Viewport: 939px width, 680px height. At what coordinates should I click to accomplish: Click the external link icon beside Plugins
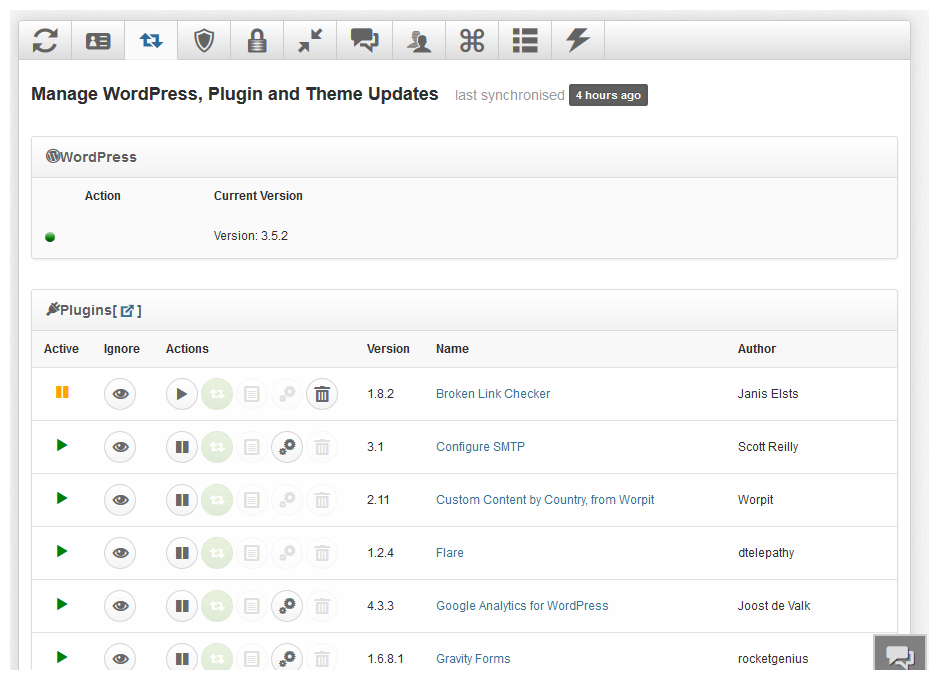tap(128, 310)
